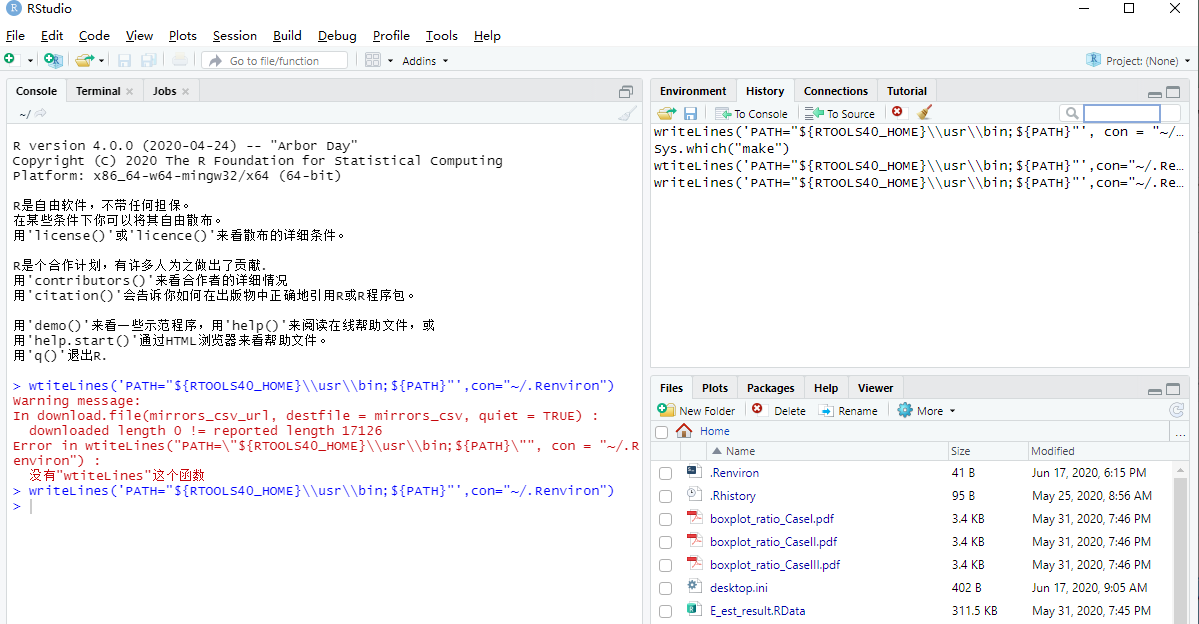Open the Code menu
The width and height of the screenshot is (1199, 624).
[x=94, y=35]
